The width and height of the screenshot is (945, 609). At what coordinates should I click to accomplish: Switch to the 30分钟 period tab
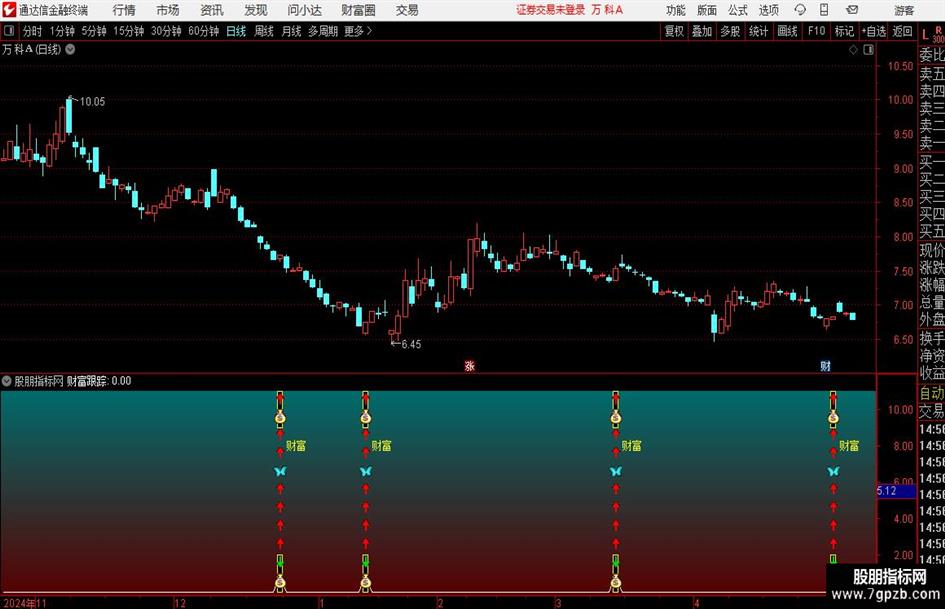pos(166,31)
